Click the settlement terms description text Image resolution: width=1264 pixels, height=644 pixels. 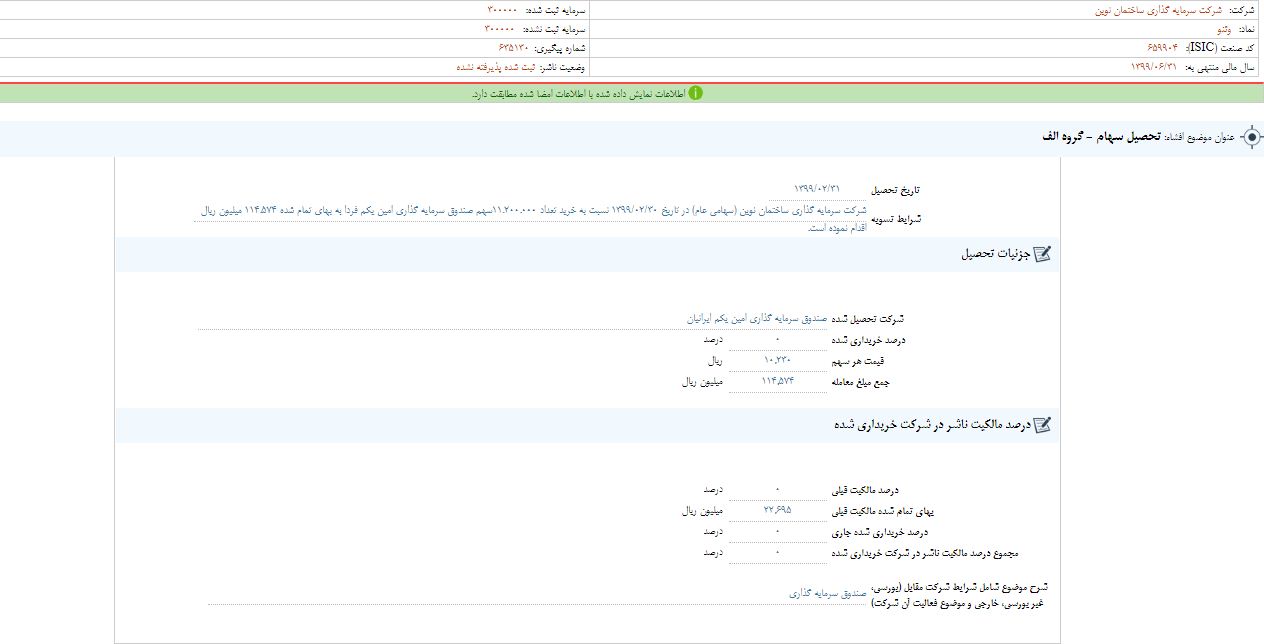[532, 219]
